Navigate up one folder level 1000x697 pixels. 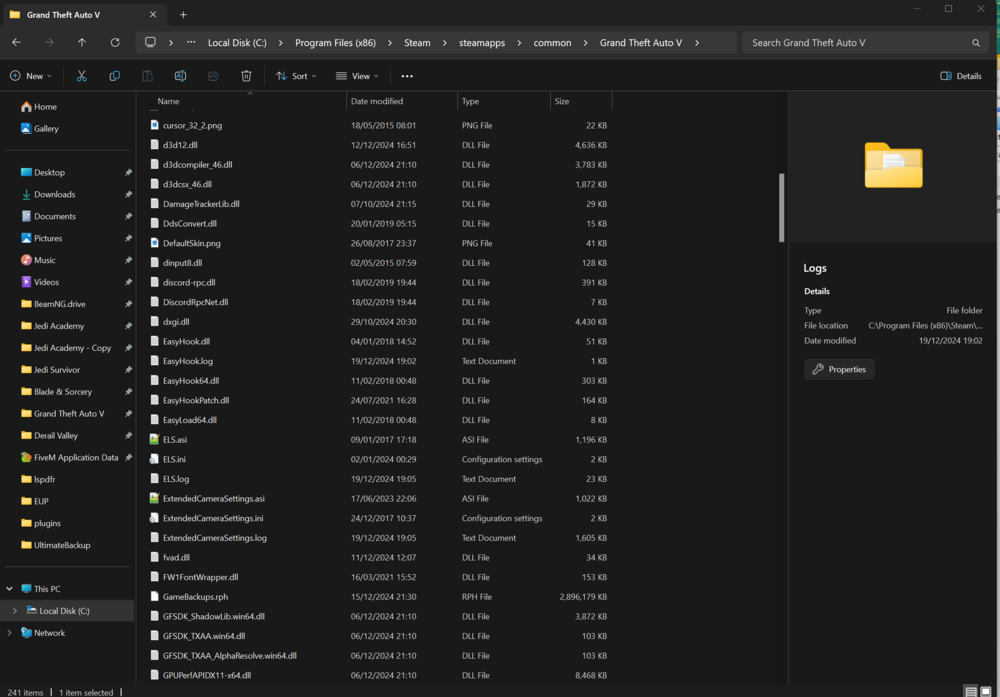pyautogui.click(x=82, y=42)
